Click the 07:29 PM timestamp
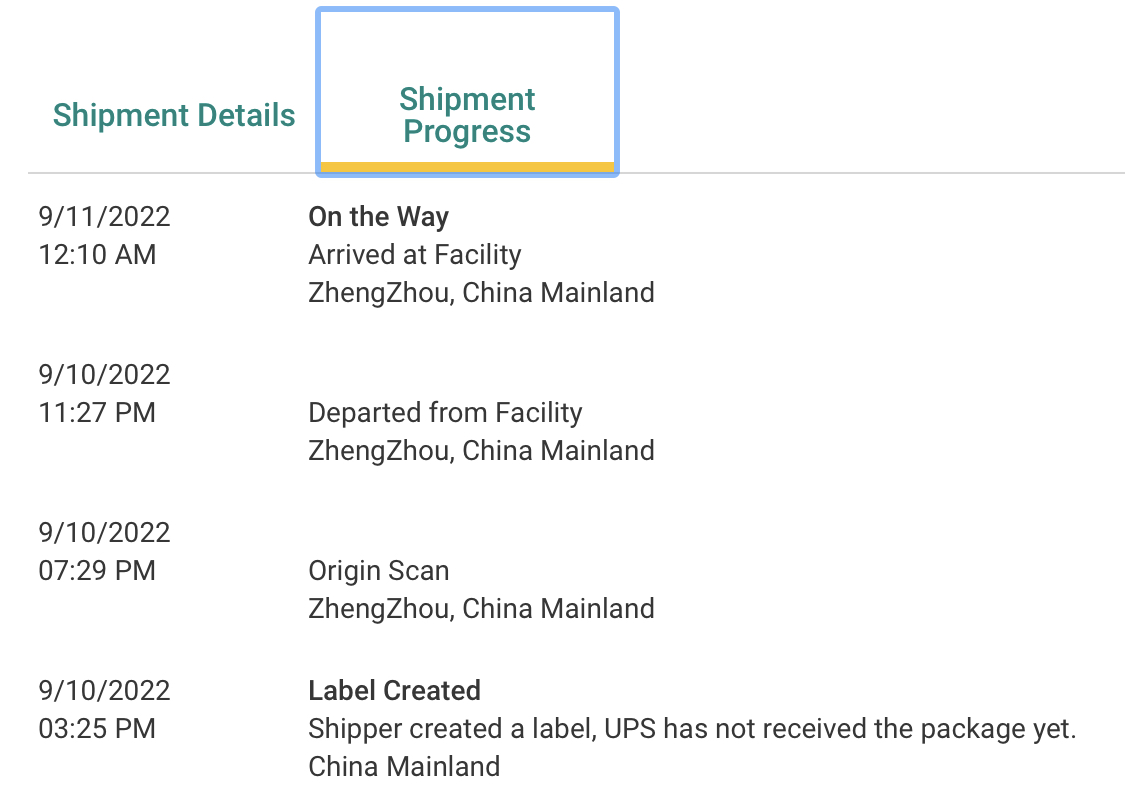This screenshot has height=811, width=1125. [x=97, y=571]
